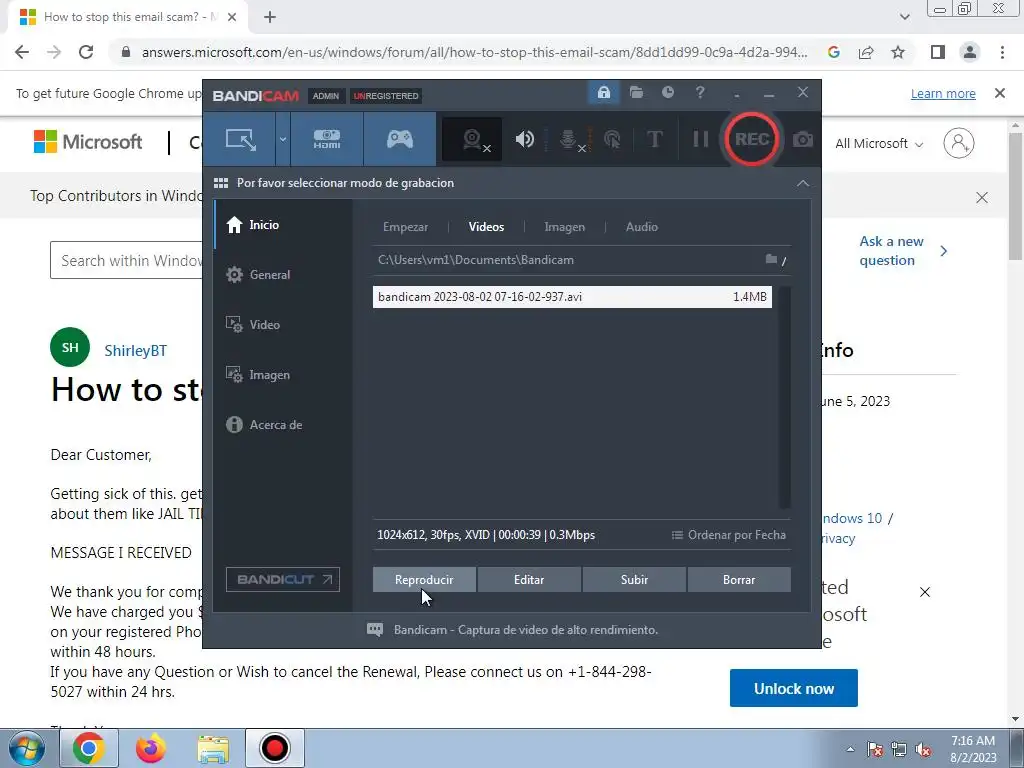Click the Bandicam message bubble icon

tap(375, 630)
